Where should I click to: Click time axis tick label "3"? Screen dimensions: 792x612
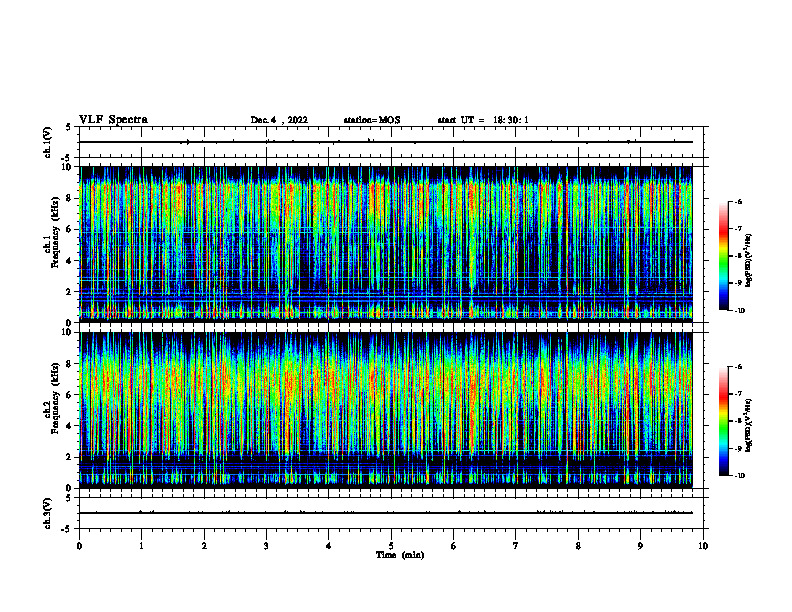coord(266,546)
